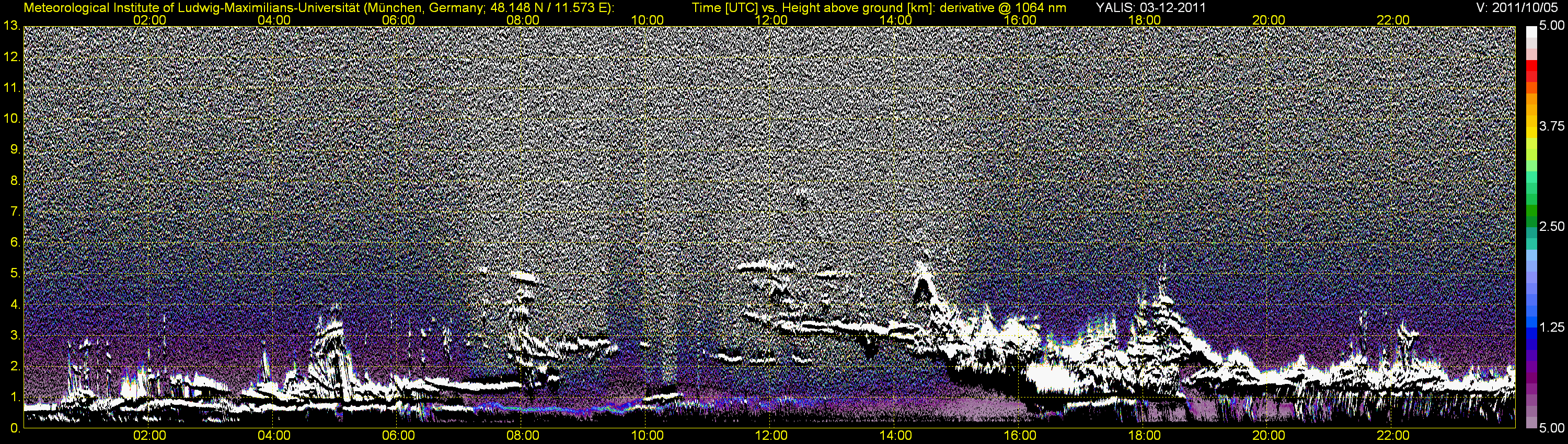
Task: Click the 3.75 colorbar value
Action: click(x=1552, y=126)
